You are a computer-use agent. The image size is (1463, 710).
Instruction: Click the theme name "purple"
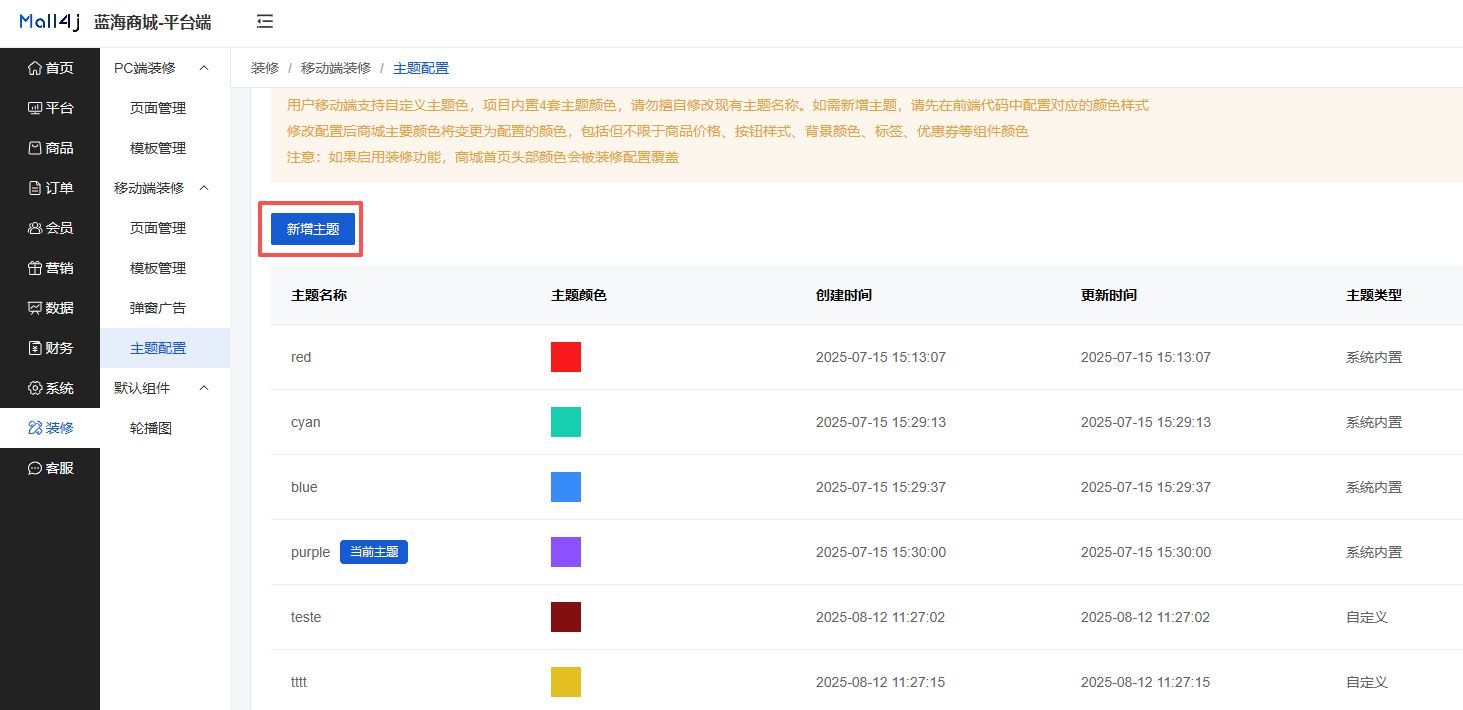[x=310, y=552]
